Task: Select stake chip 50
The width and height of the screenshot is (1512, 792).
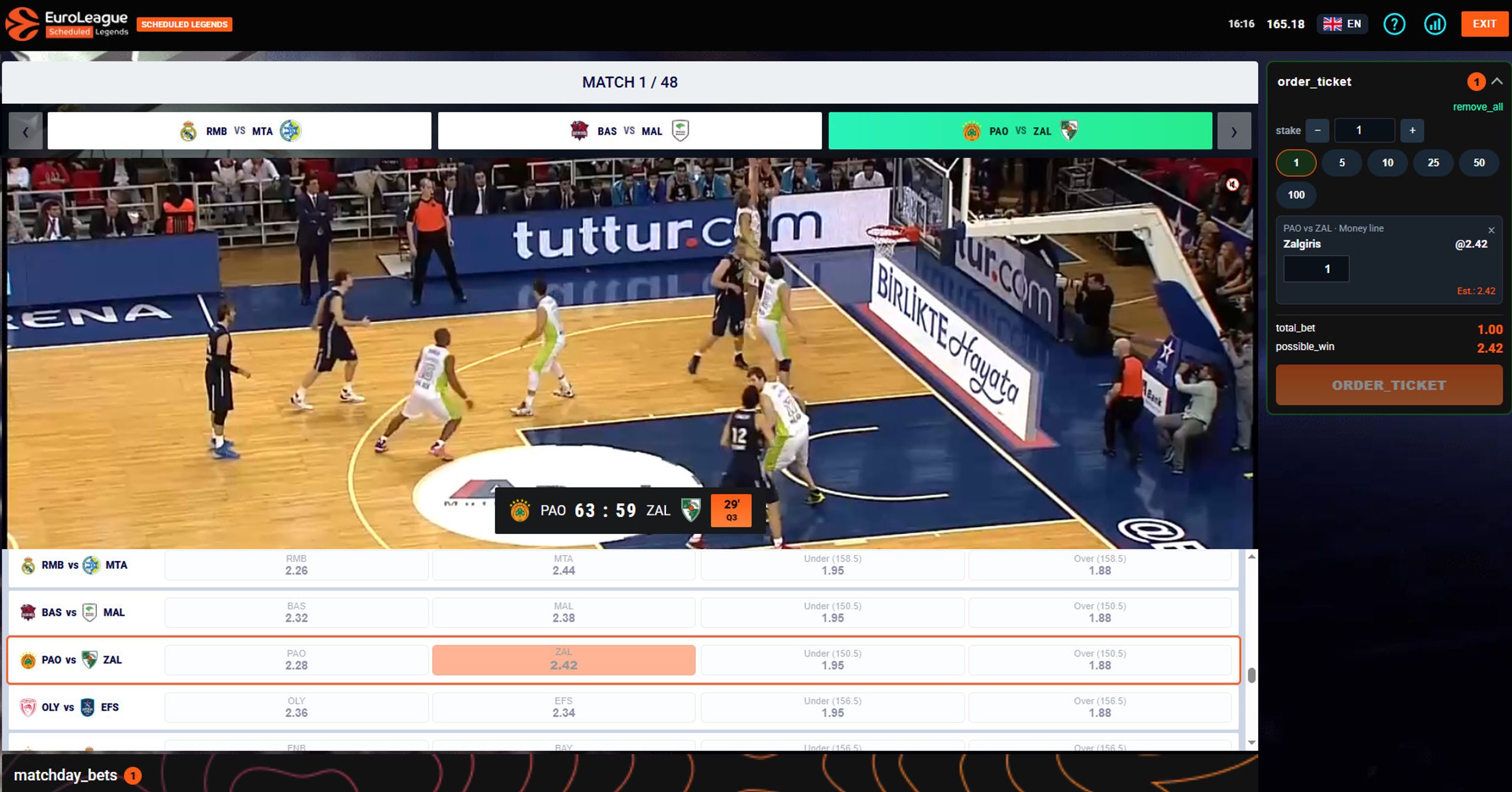Action: 1479,163
